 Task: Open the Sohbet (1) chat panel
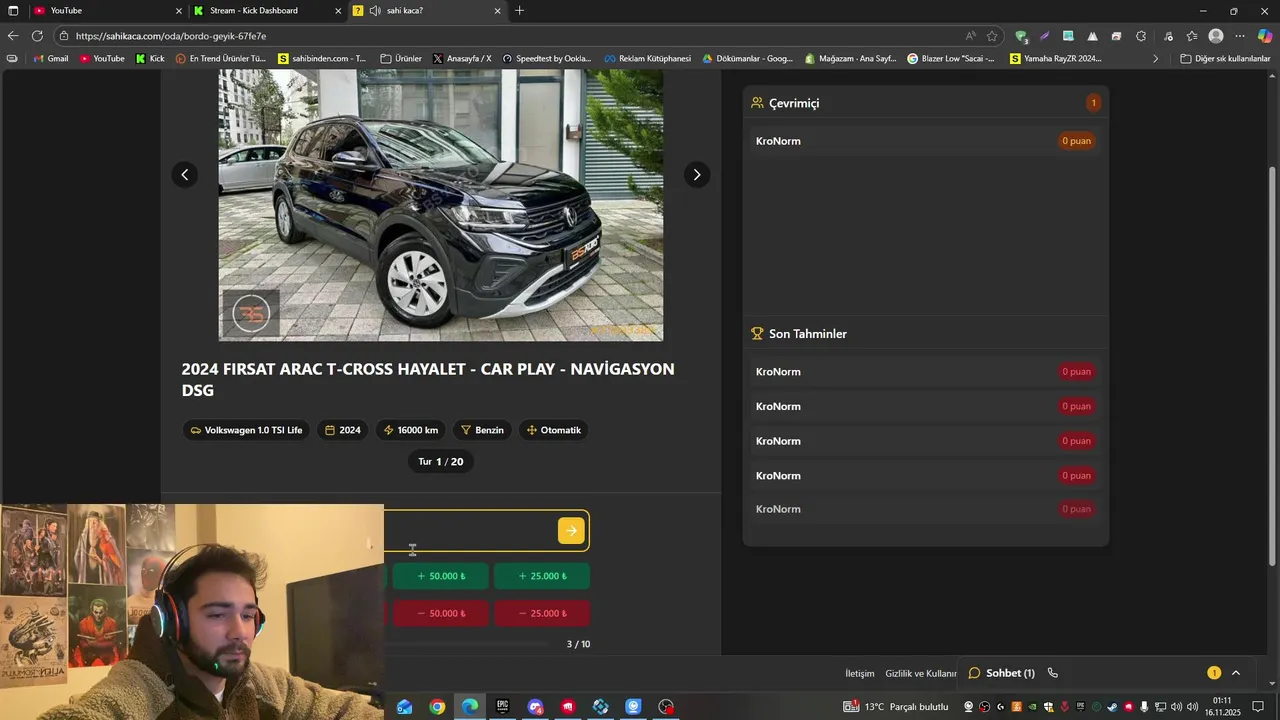click(1001, 673)
